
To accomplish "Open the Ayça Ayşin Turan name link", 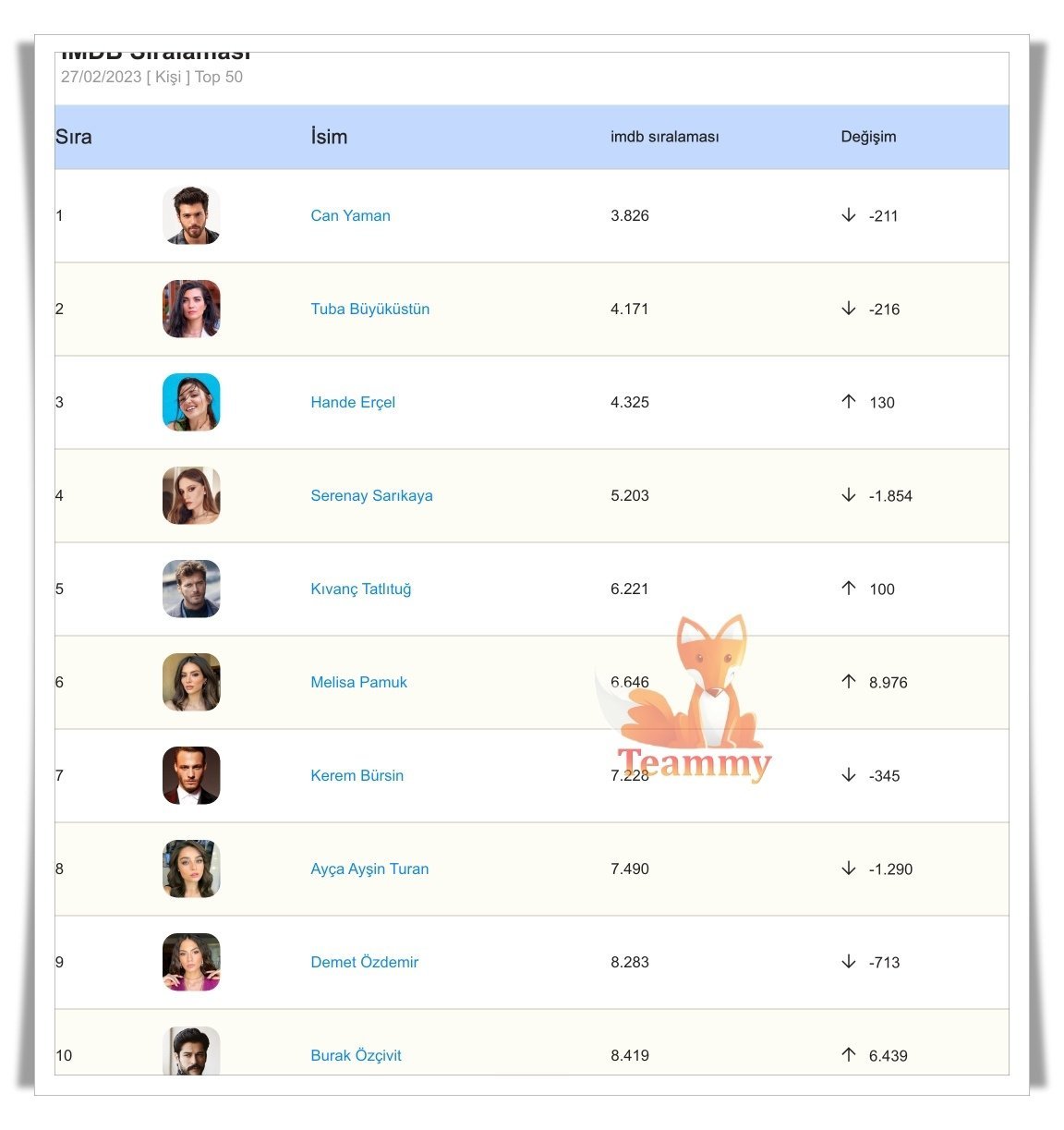I will point(369,869).
